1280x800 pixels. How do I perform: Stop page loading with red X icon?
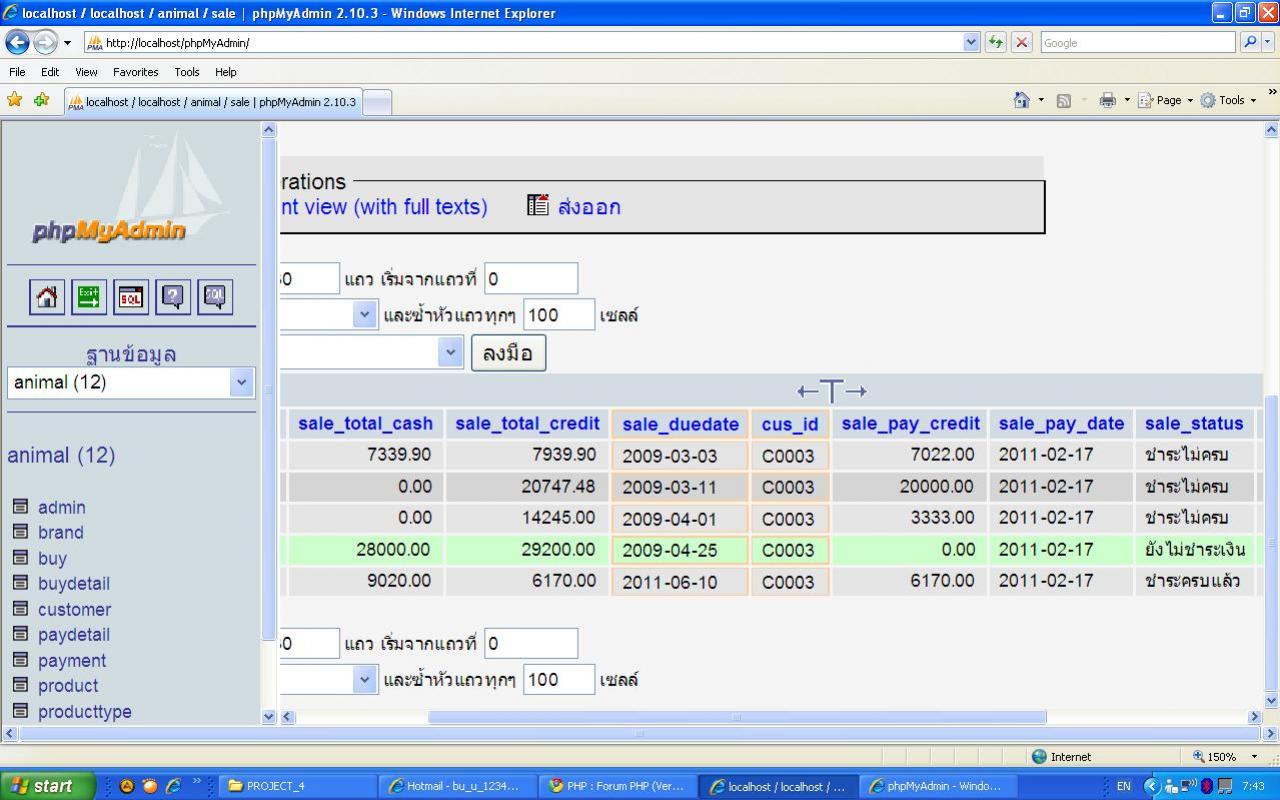(x=1021, y=42)
